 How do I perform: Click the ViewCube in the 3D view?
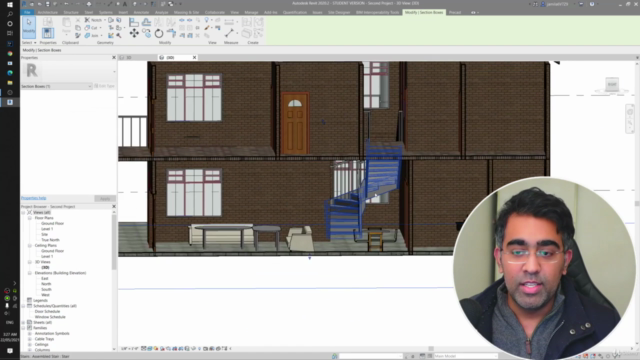[x=612, y=84]
